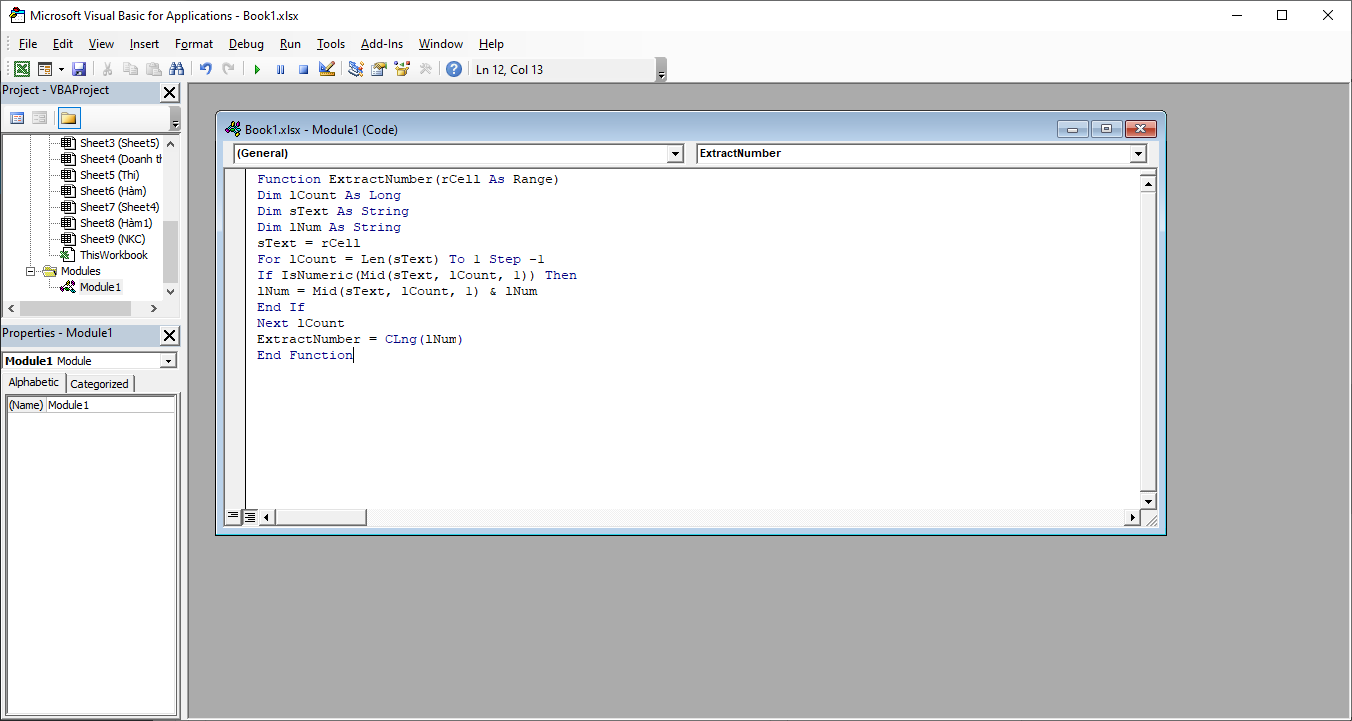Collapse the Modules folder in the project tree
The image size is (1352, 721).
tap(31, 271)
